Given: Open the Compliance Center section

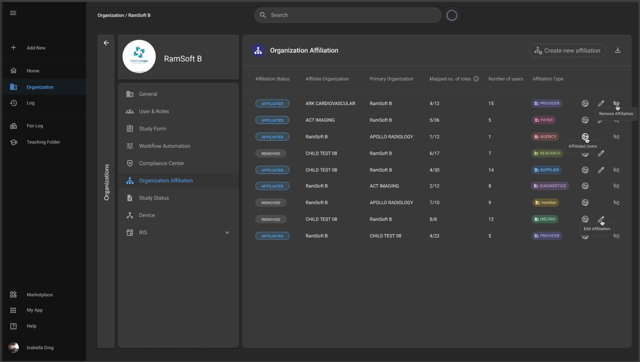Looking at the screenshot, I should point(178,163).
